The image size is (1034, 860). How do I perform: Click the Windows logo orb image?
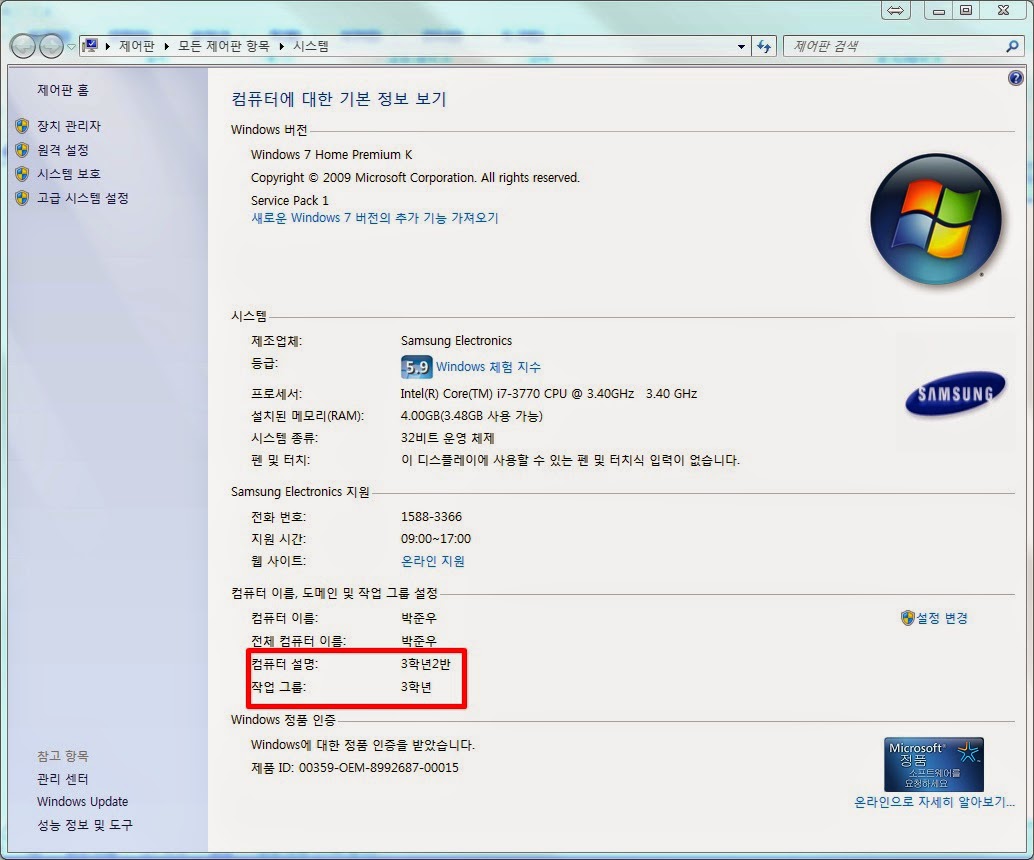tap(936, 219)
